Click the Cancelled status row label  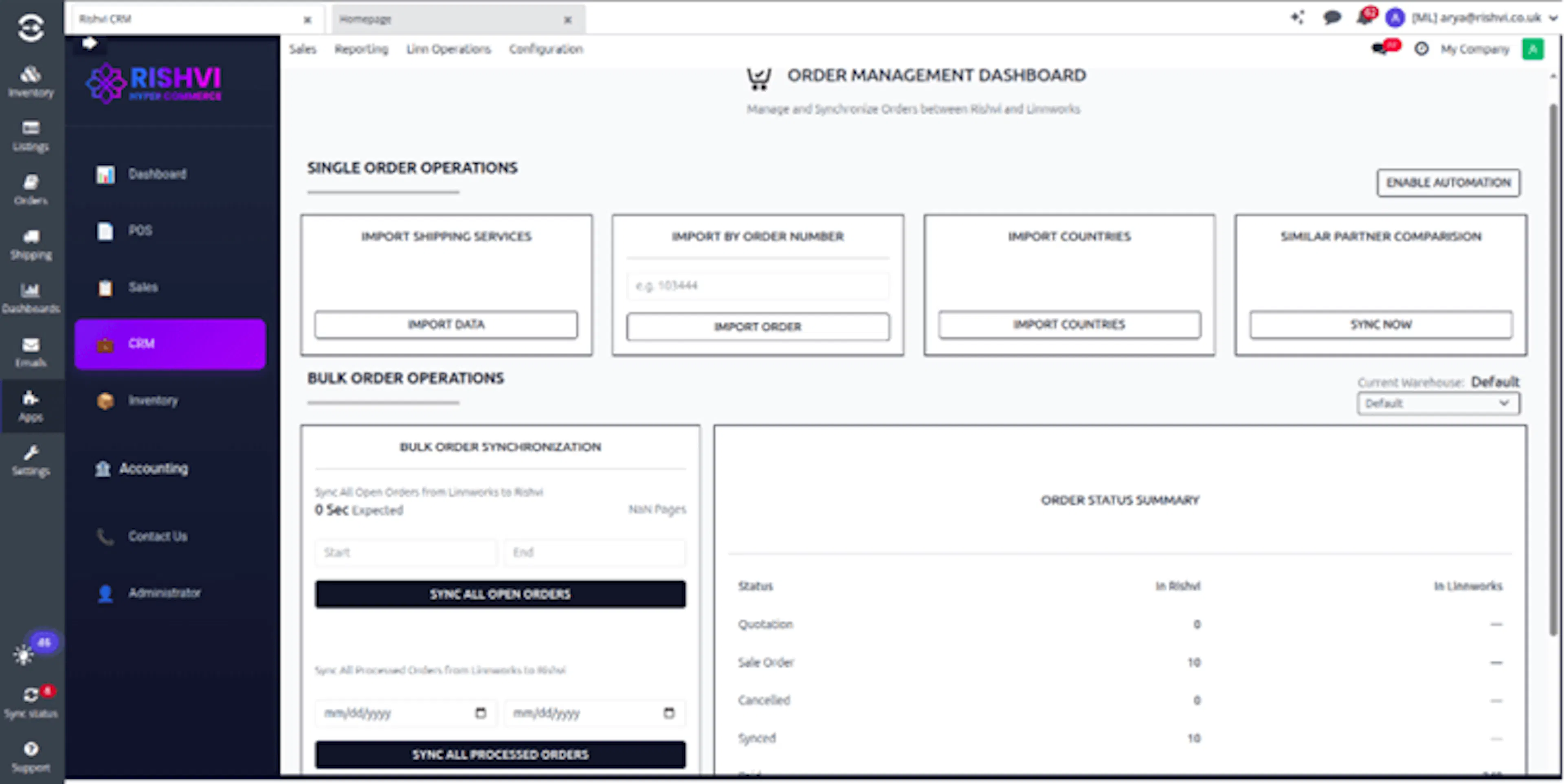point(764,700)
